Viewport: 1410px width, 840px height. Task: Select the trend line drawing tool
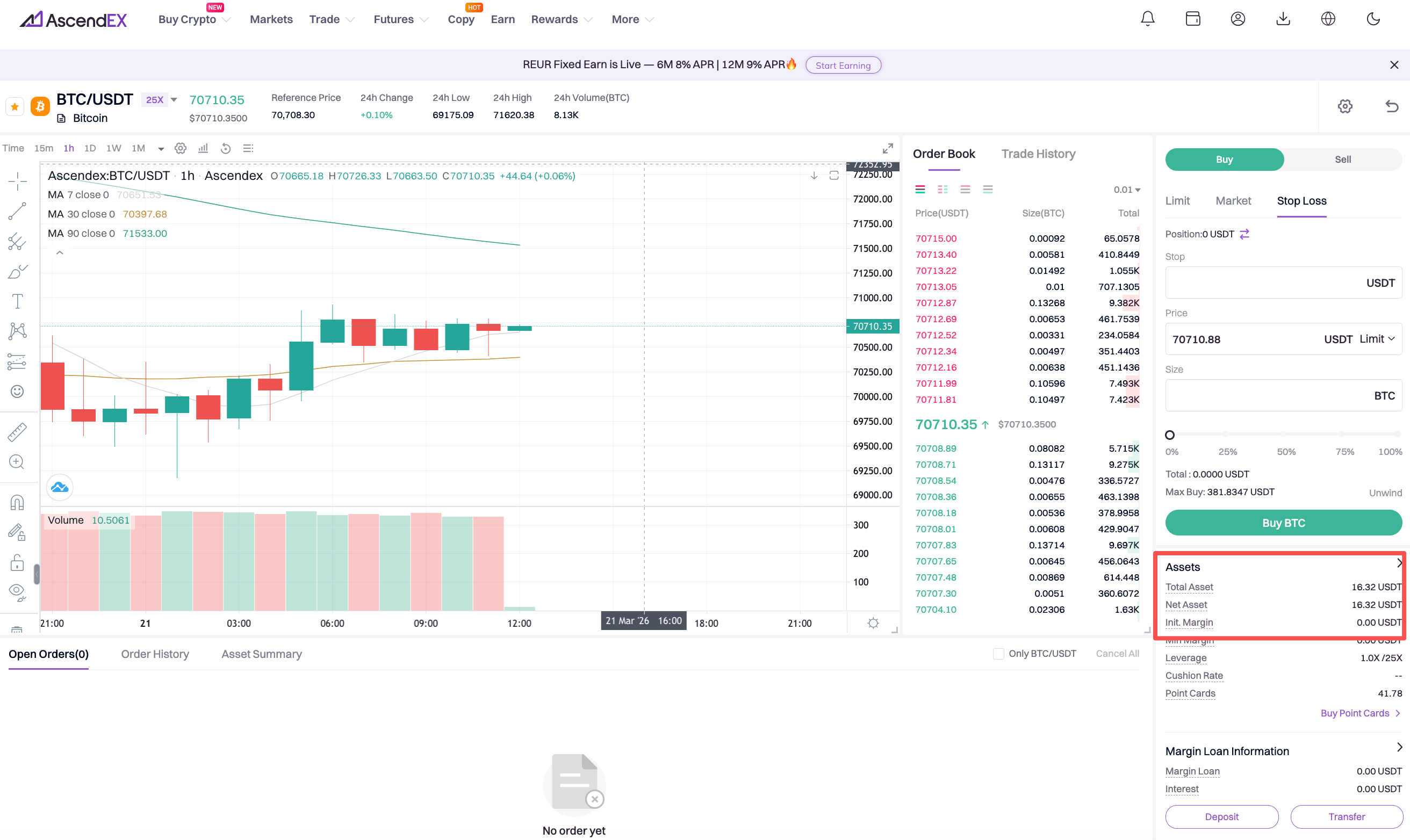(x=17, y=211)
